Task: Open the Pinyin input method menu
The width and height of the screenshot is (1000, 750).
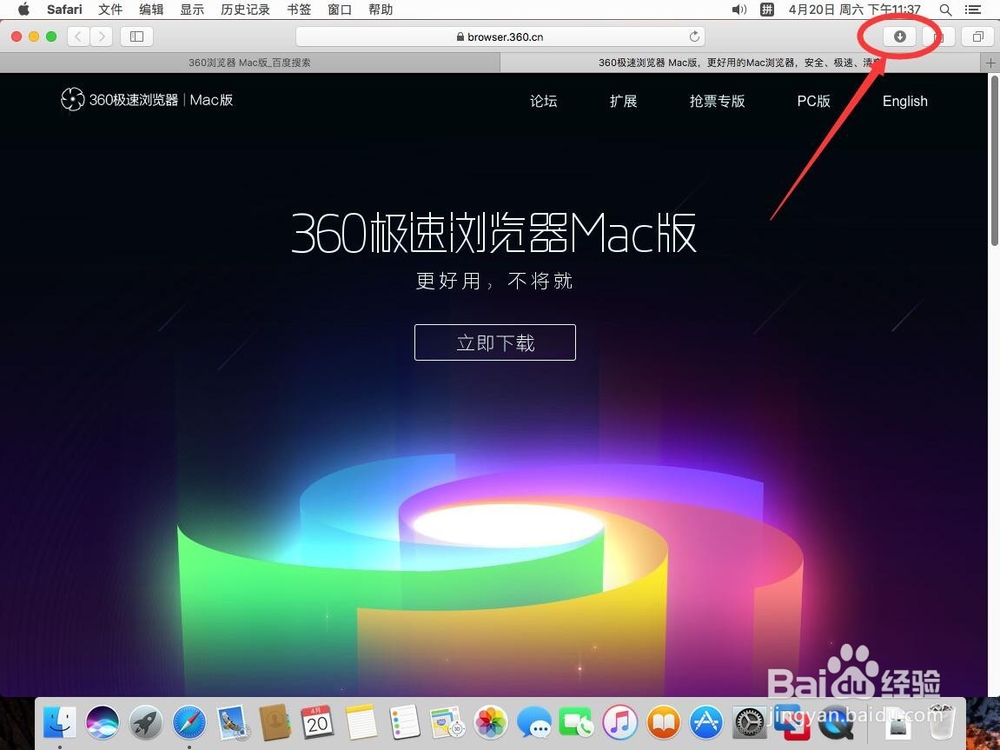Action: click(767, 10)
